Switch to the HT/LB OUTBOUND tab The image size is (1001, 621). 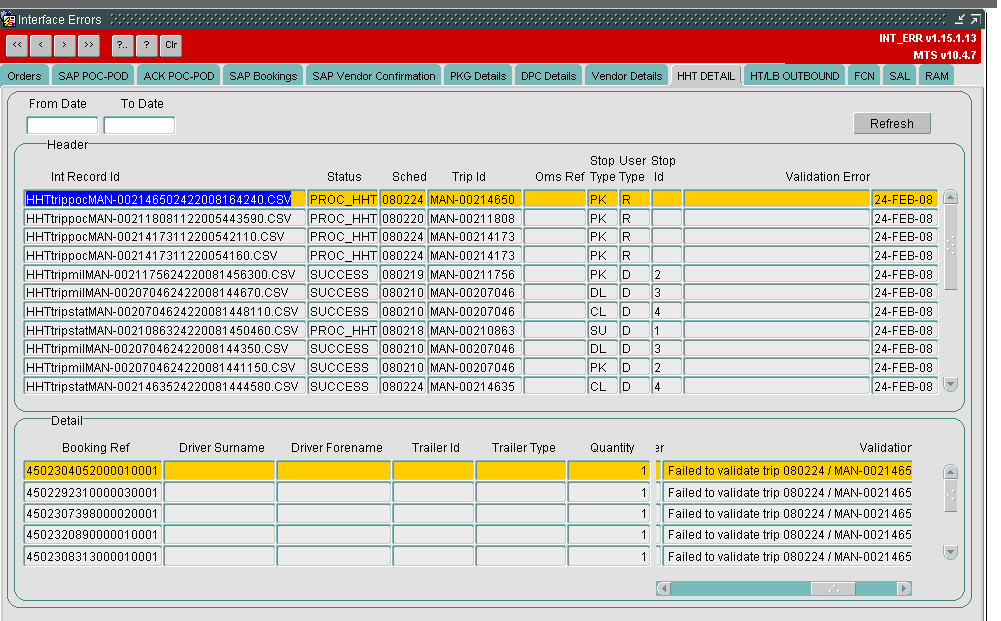click(794, 76)
